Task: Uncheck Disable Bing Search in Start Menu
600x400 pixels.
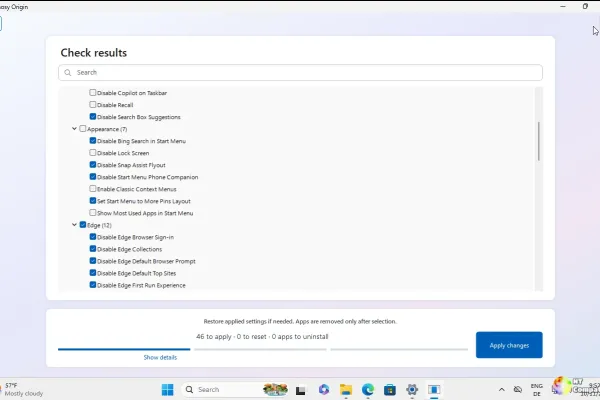Action: pos(93,140)
